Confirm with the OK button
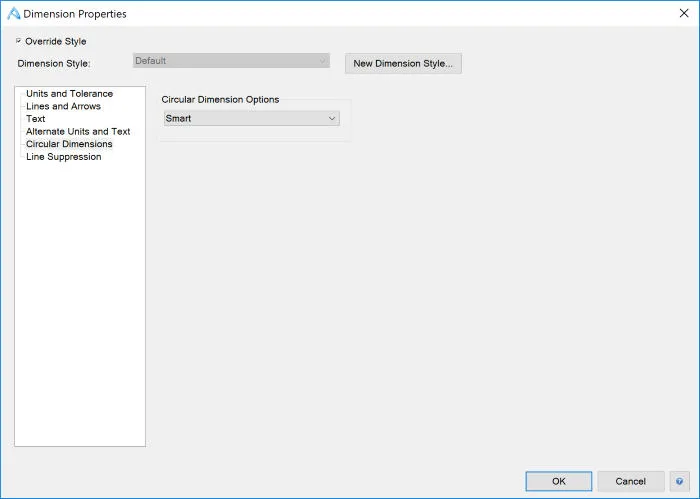Viewport: 700px width, 499px height. [x=559, y=481]
